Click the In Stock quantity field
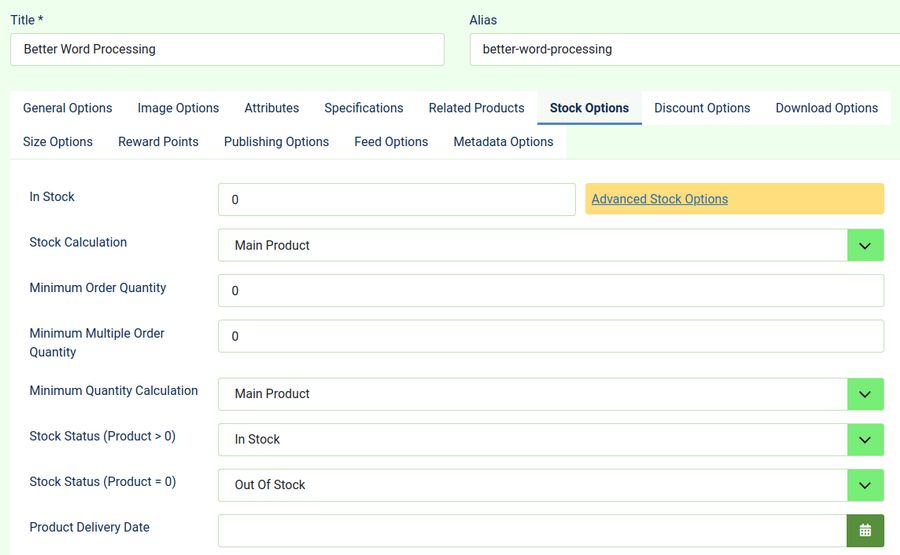Screen dimensions: 900x555 pyautogui.click(x=396, y=199)
